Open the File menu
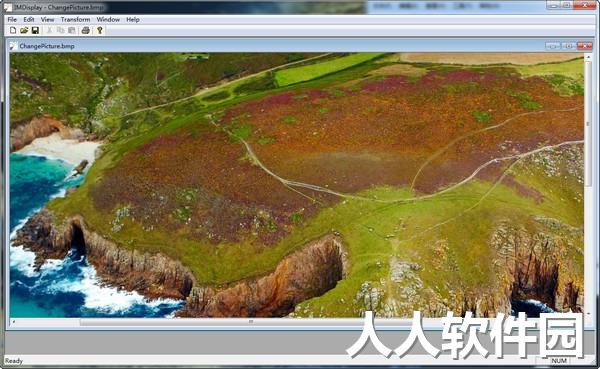The image size is (600, 369). pos(12,20)
